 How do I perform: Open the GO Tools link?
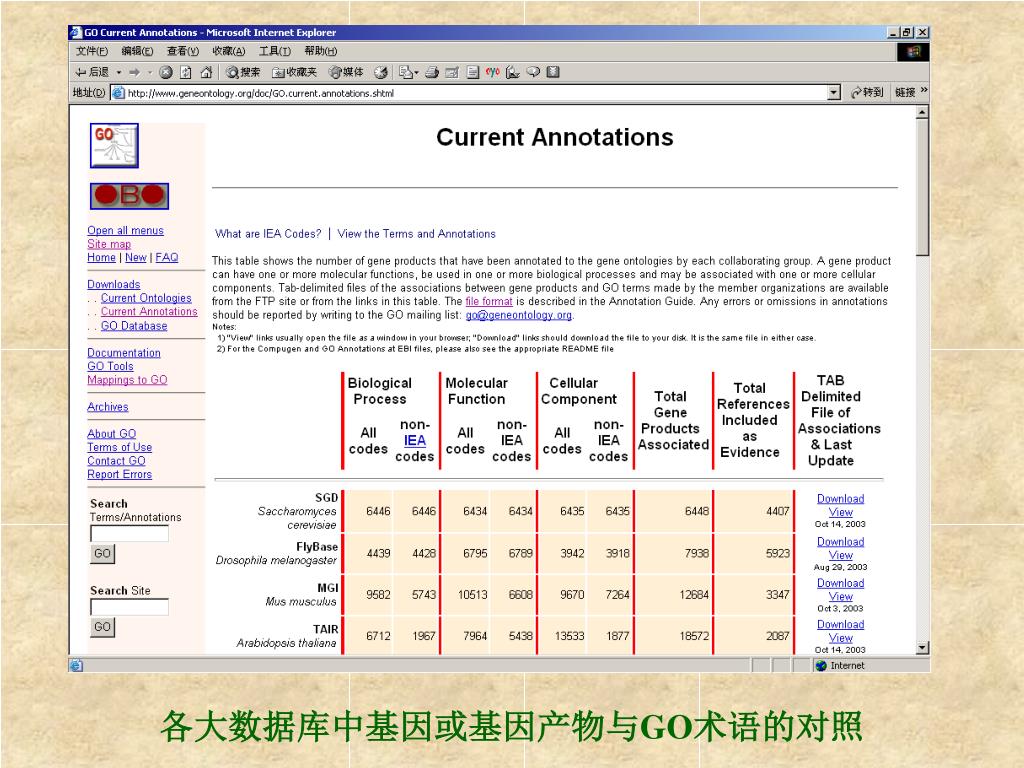tap(110, 366)
